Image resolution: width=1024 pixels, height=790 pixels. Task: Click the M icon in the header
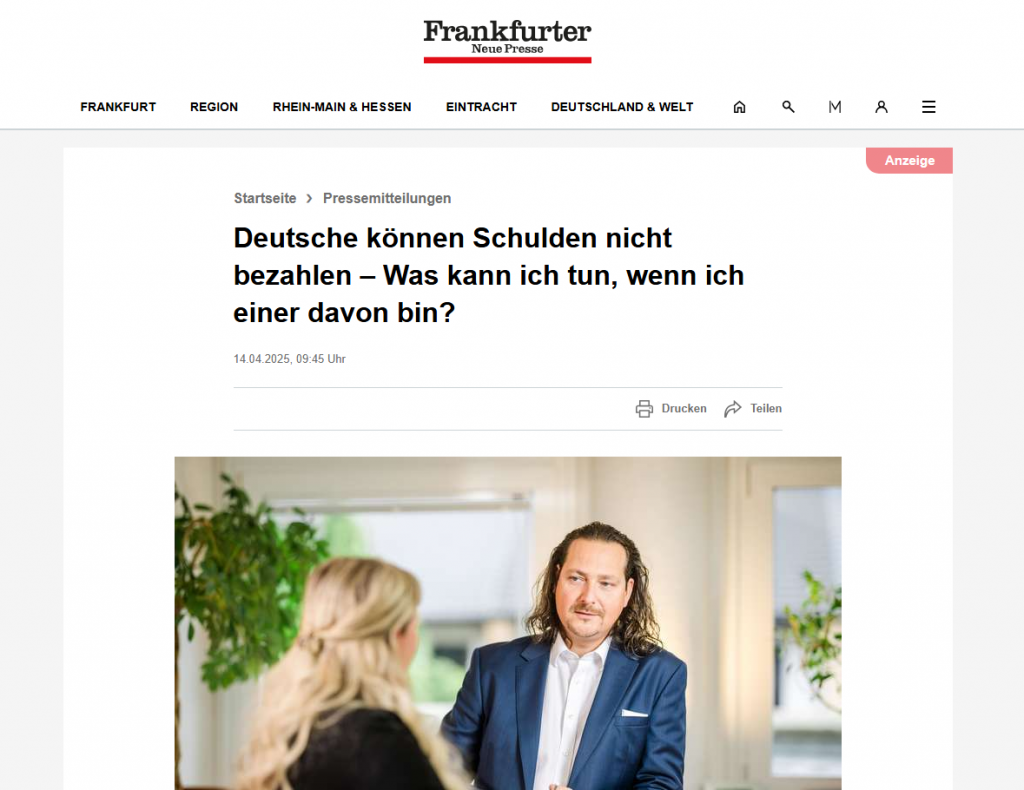pos(835,106)
